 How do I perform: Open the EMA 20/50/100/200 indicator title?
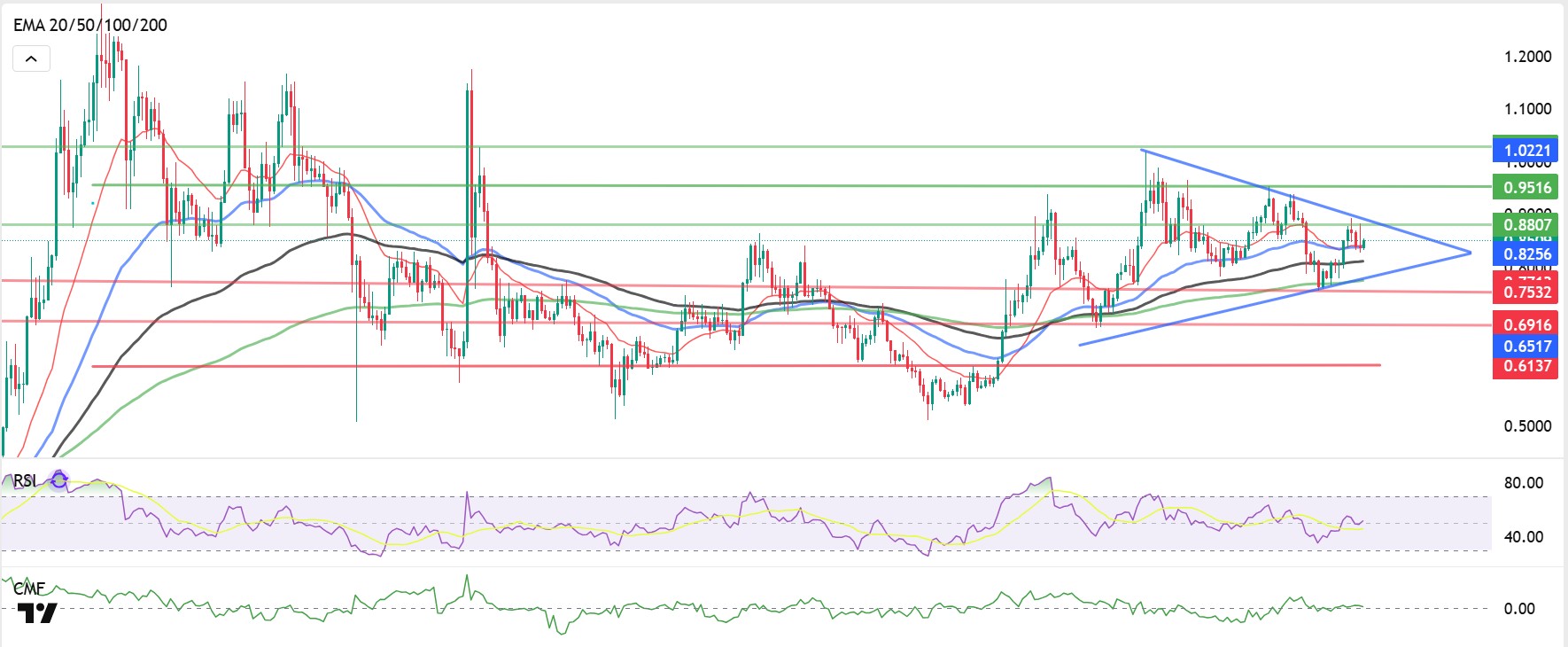click(x=90, y=25)
